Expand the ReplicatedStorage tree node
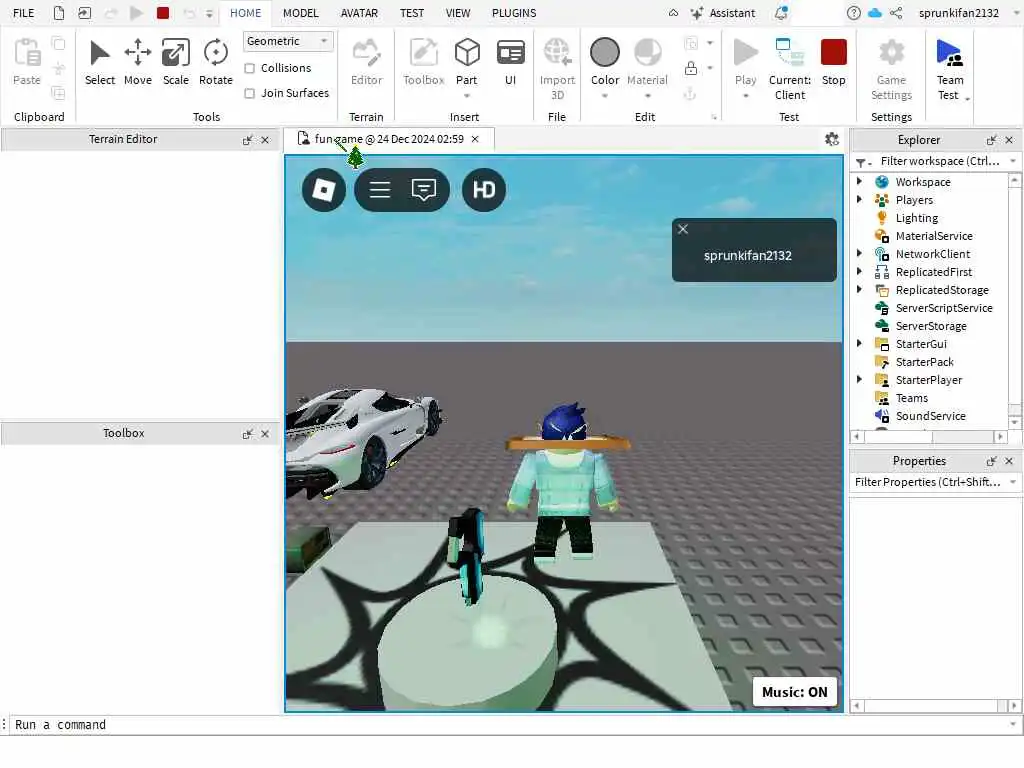This screenshot has width=1024, height=768. (859, 289)
